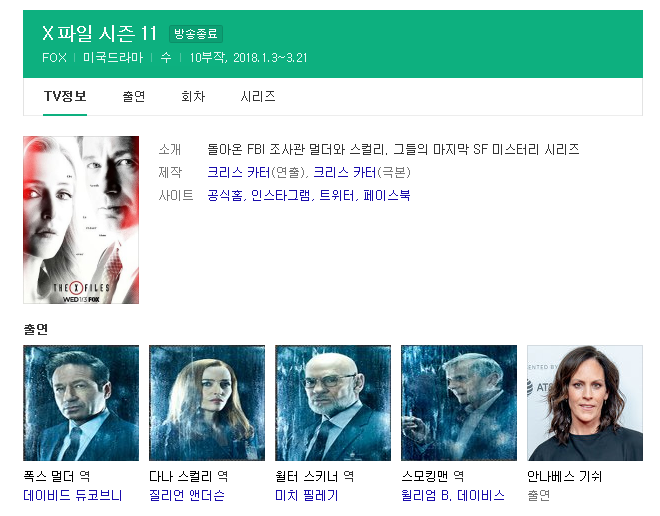Click the Dana Scully cast photo
The width and height of the screenshot is (660, 516).
point(207,403)
